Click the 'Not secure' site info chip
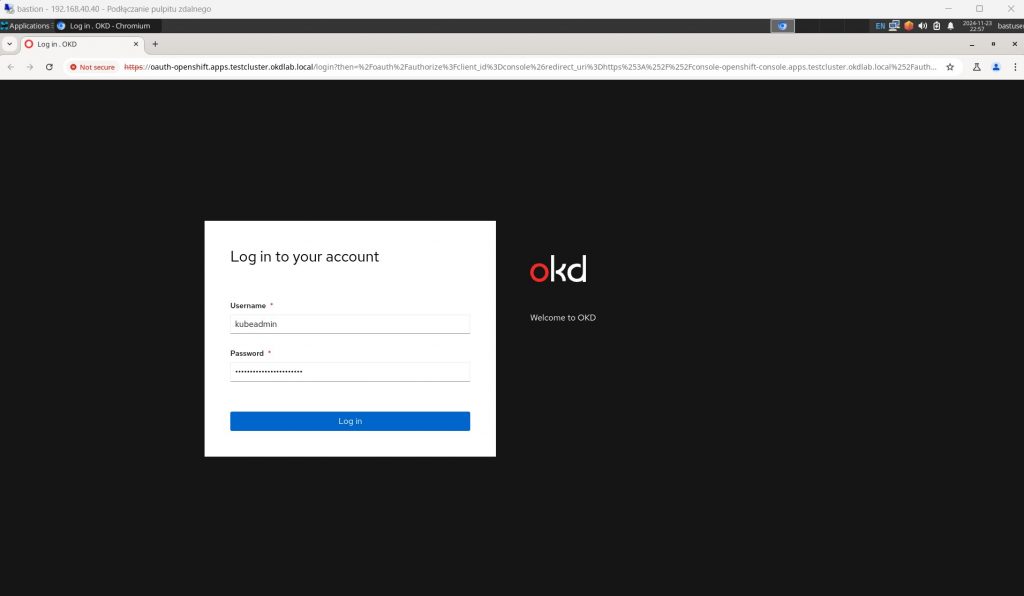Screen dimensions: 1024x596 click(92, 67)
